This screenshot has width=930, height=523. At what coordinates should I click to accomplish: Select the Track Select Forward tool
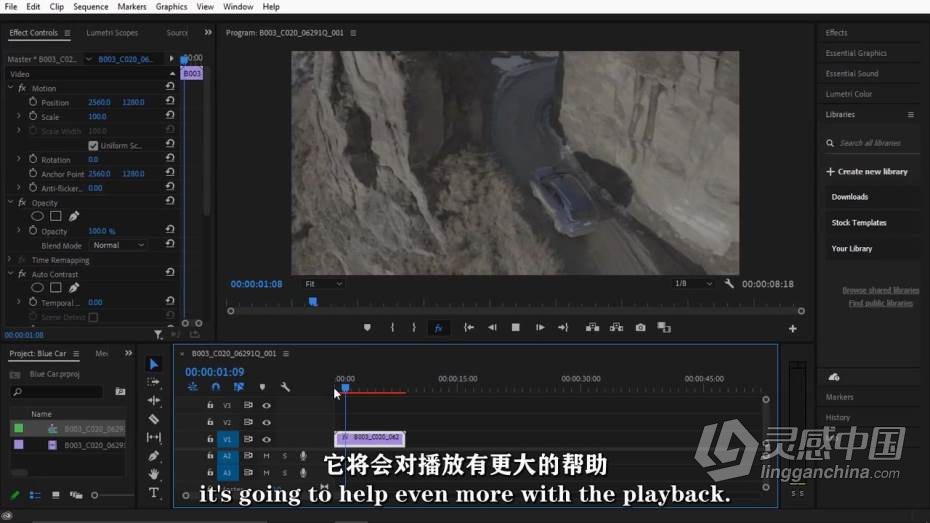point(154,382)
